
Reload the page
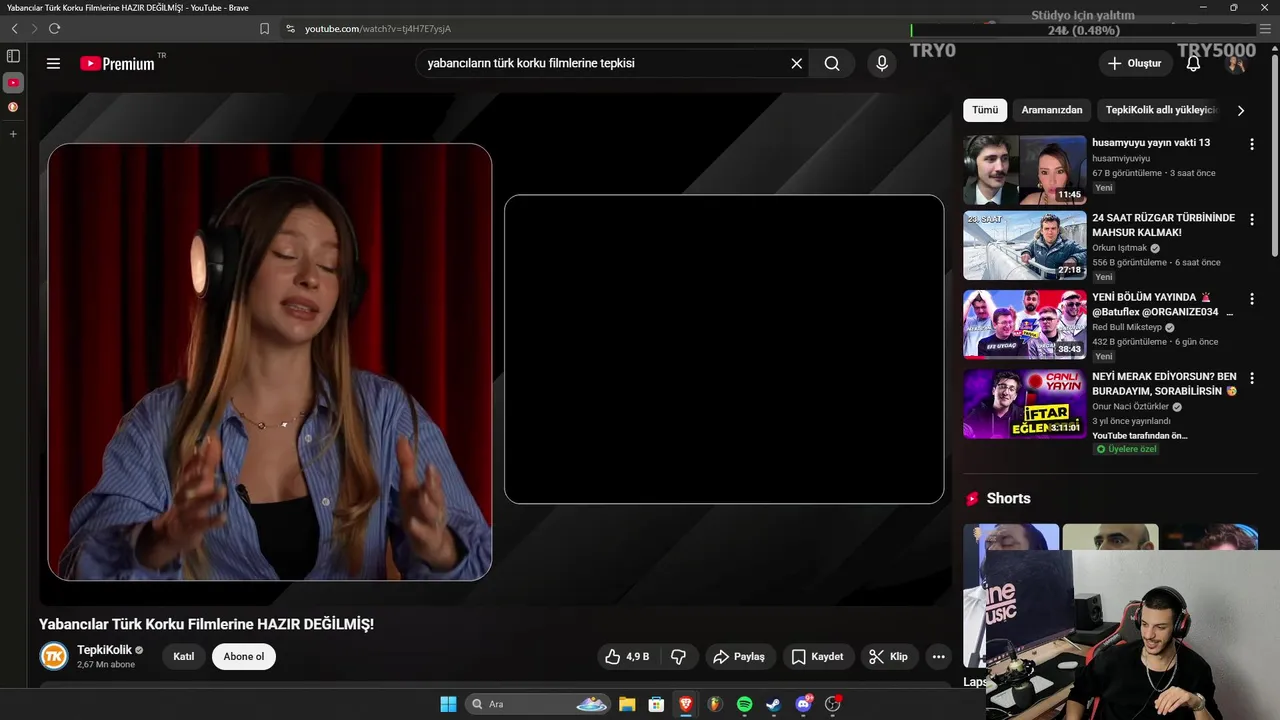coord(54,29)
